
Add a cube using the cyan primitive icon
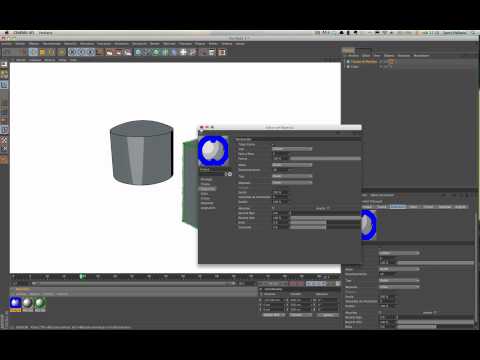tap(138, 52)
